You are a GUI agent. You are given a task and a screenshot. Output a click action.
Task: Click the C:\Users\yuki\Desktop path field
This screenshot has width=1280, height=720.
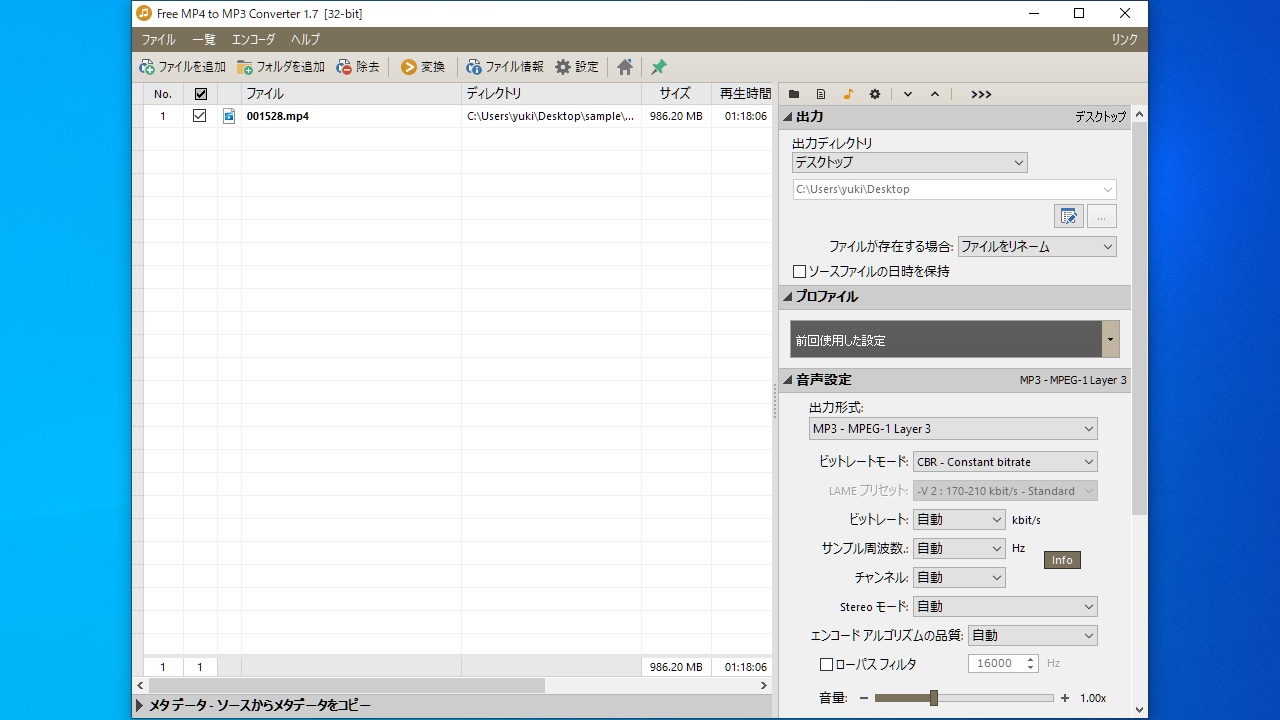pos(954,189)
